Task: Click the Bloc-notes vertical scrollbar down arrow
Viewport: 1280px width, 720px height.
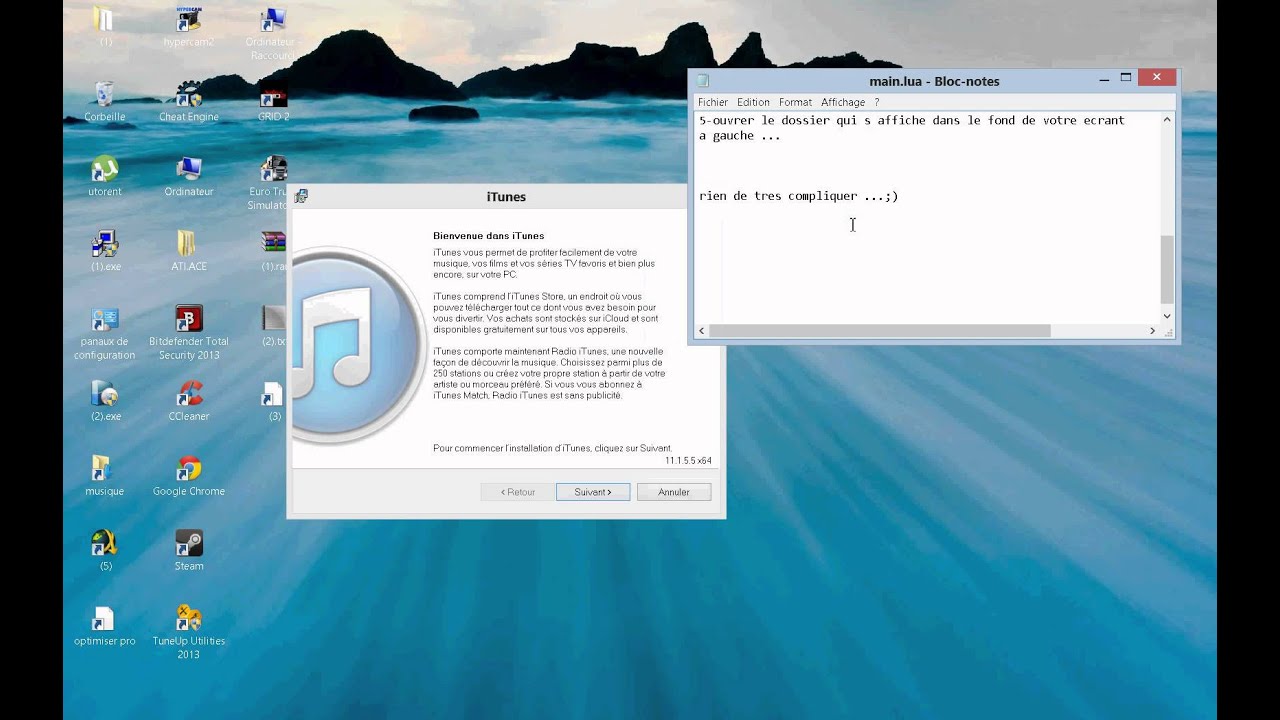Action: pos(1166,316)
